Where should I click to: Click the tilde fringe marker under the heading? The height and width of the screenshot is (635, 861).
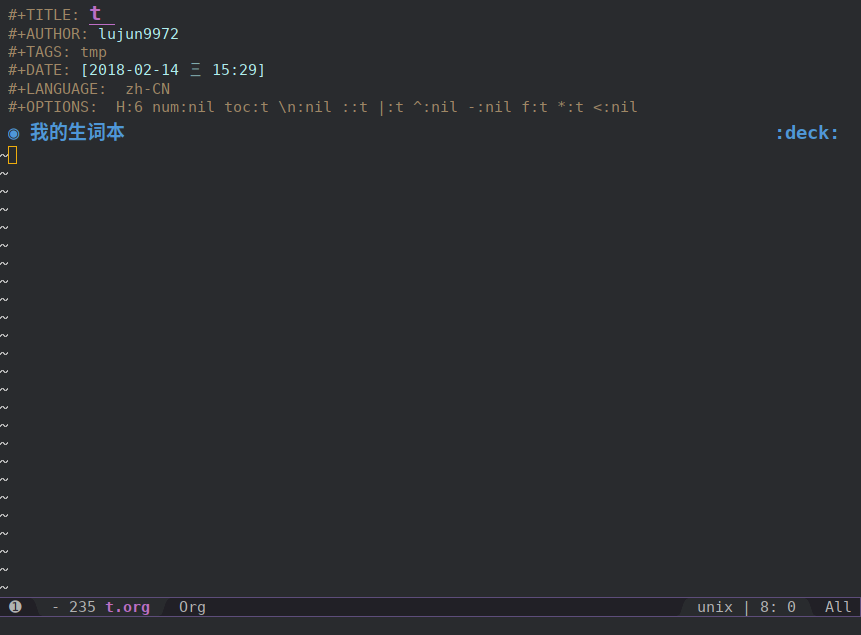point(5,154)
